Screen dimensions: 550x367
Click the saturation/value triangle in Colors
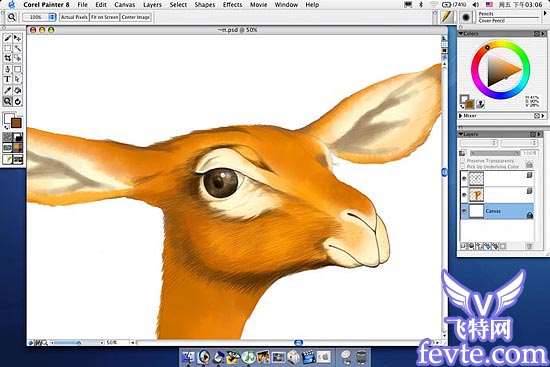pyautogui.click(x=503, y=70)
